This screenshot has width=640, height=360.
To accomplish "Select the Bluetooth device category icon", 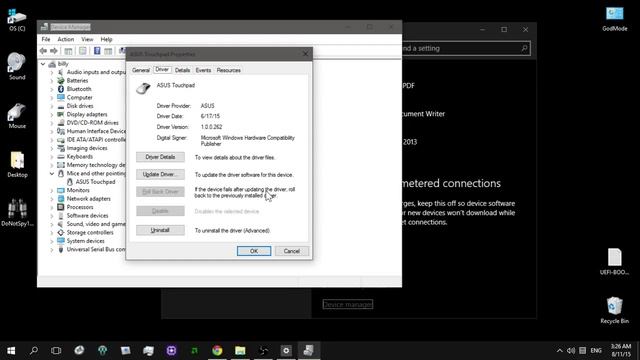I will [x=61, y=89].
